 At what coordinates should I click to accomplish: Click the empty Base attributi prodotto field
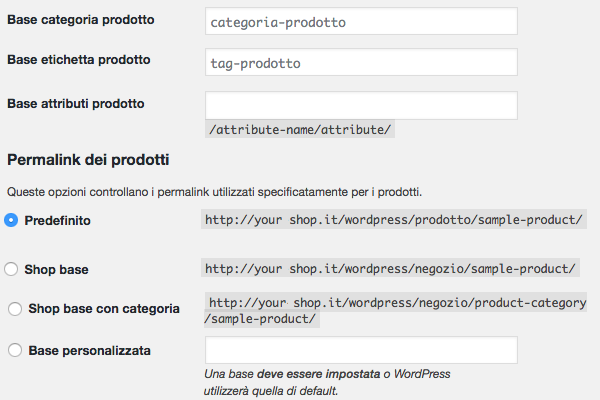pyautogui.click(x=360, y=105)
